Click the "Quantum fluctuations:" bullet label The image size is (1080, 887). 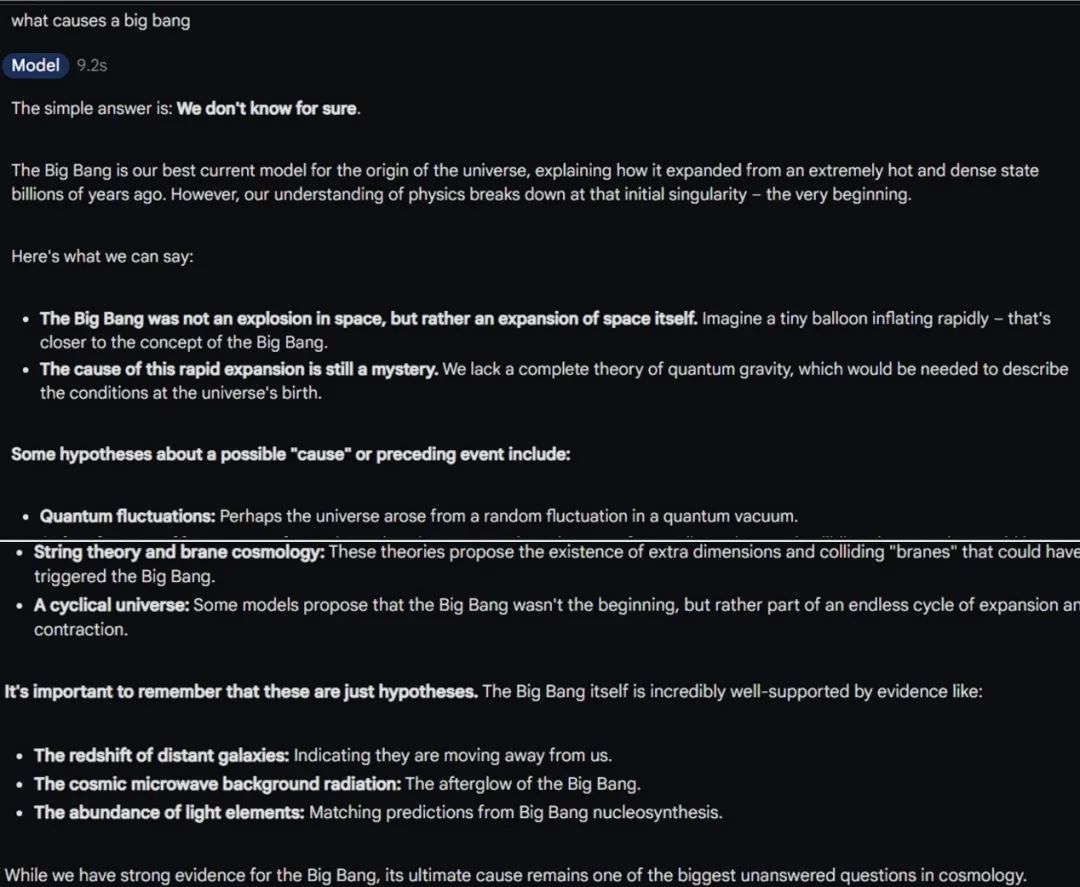click(127, 516)
